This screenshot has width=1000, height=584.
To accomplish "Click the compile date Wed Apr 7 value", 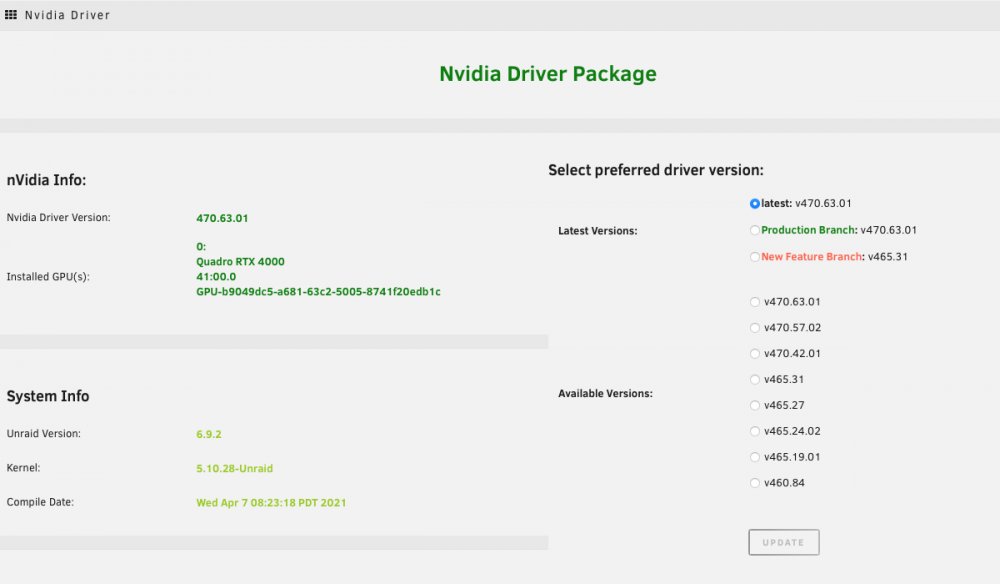I will [271, 503].
